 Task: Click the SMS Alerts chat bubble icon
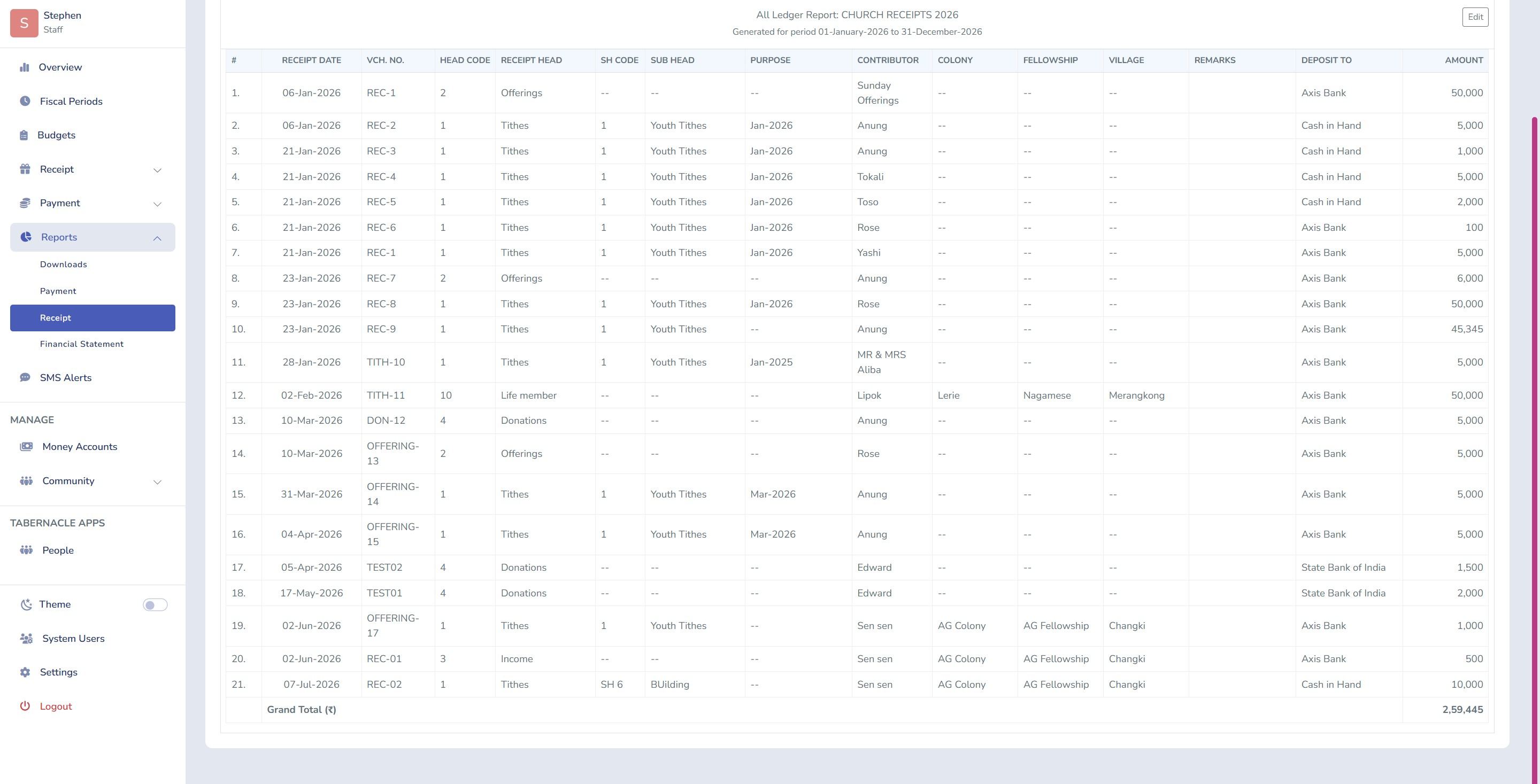coord(25,378)
